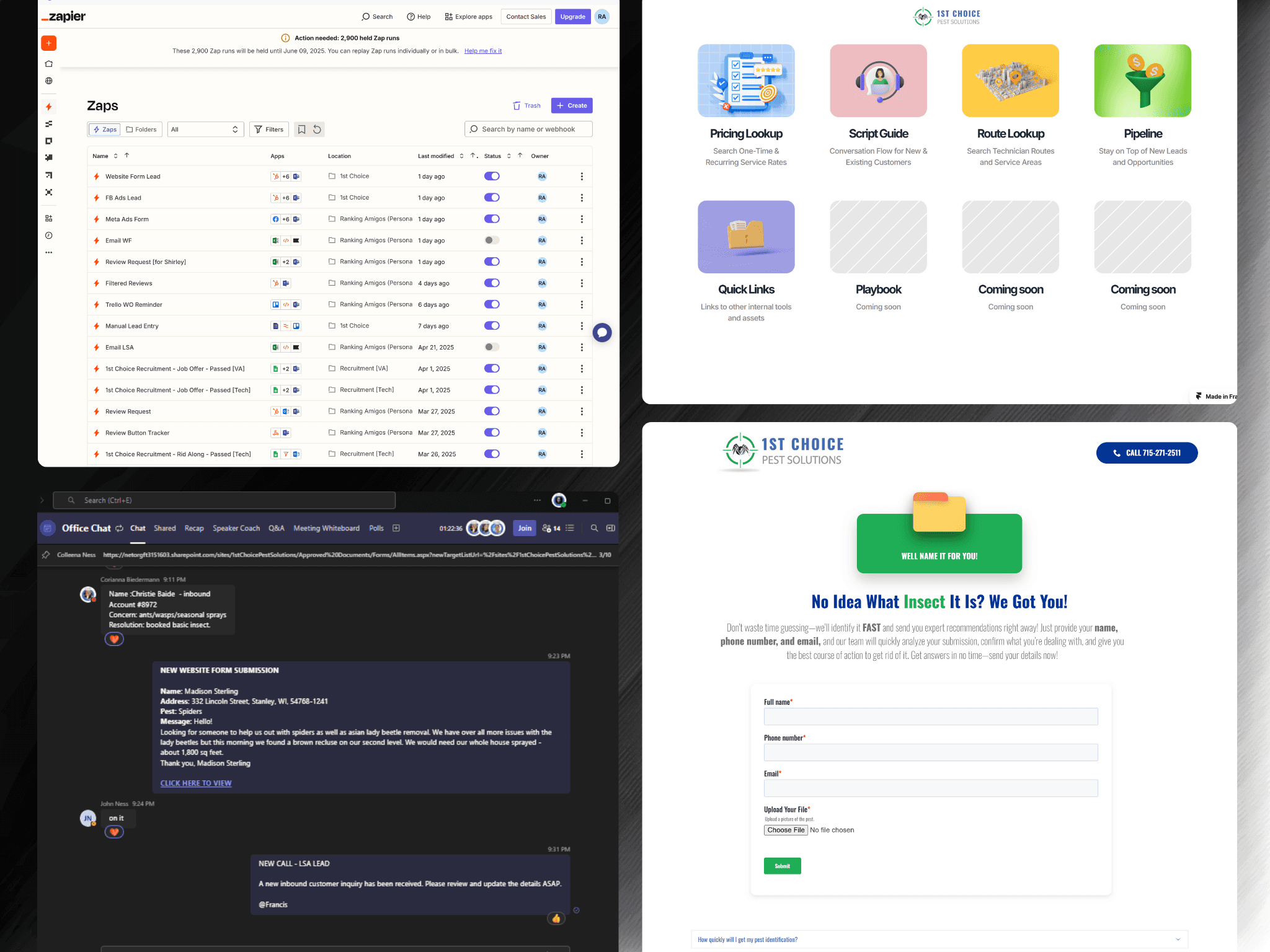Enable the Email LSA zap
Image resolution: width=1270 pixels, height=952 pixels.
tap(492, 347)
